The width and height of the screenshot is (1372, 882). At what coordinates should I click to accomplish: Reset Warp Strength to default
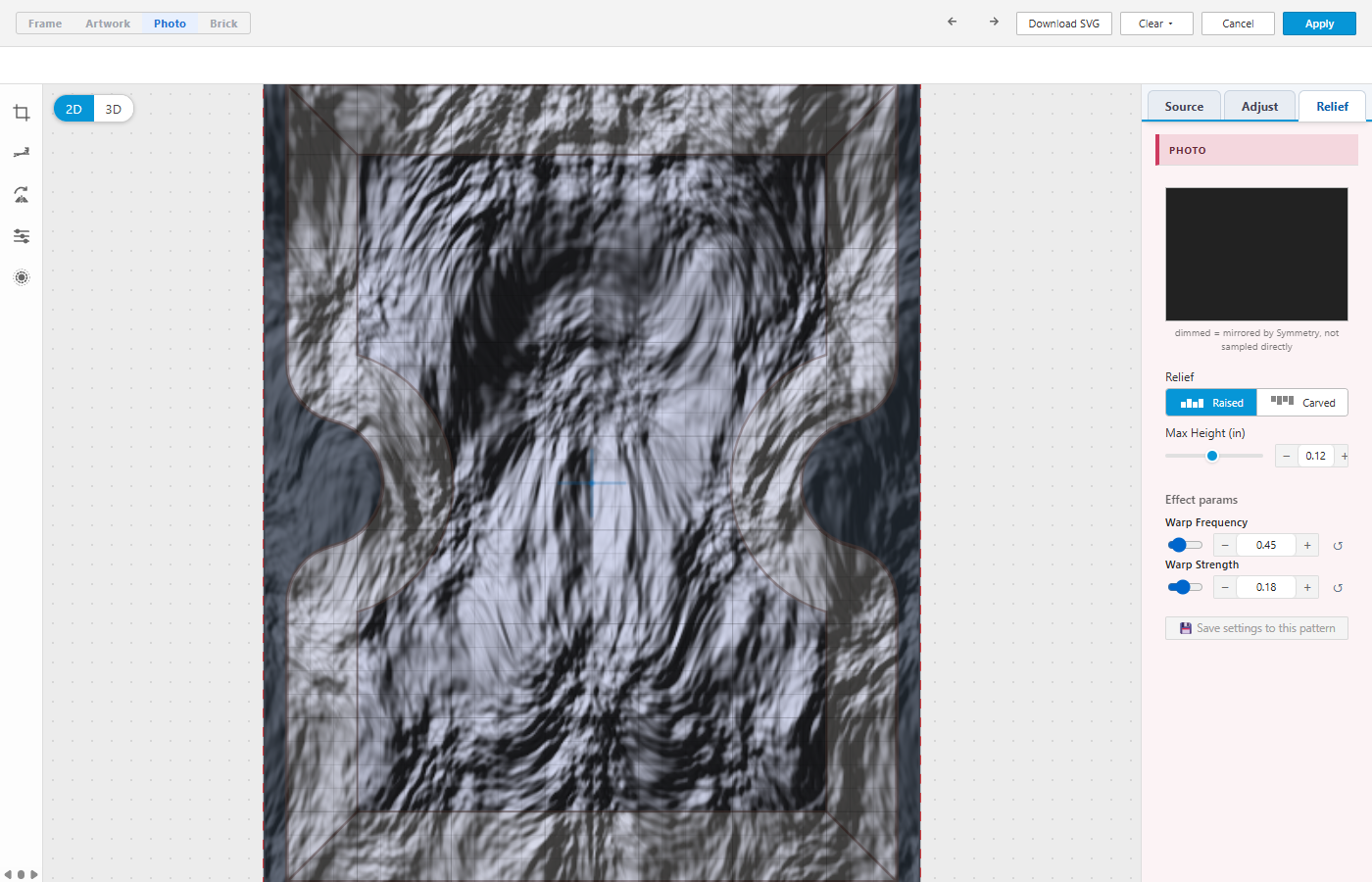coord(1338,588)
